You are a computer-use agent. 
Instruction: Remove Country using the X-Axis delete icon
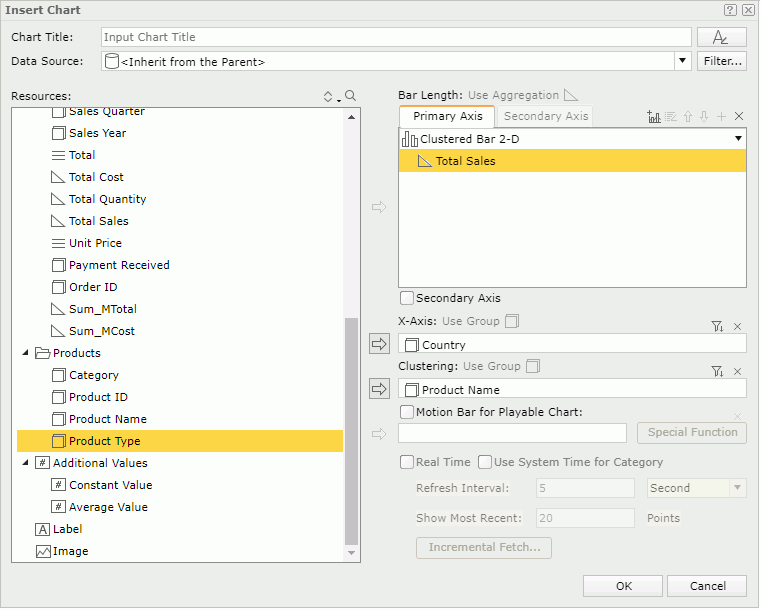(x=738, y=326)
